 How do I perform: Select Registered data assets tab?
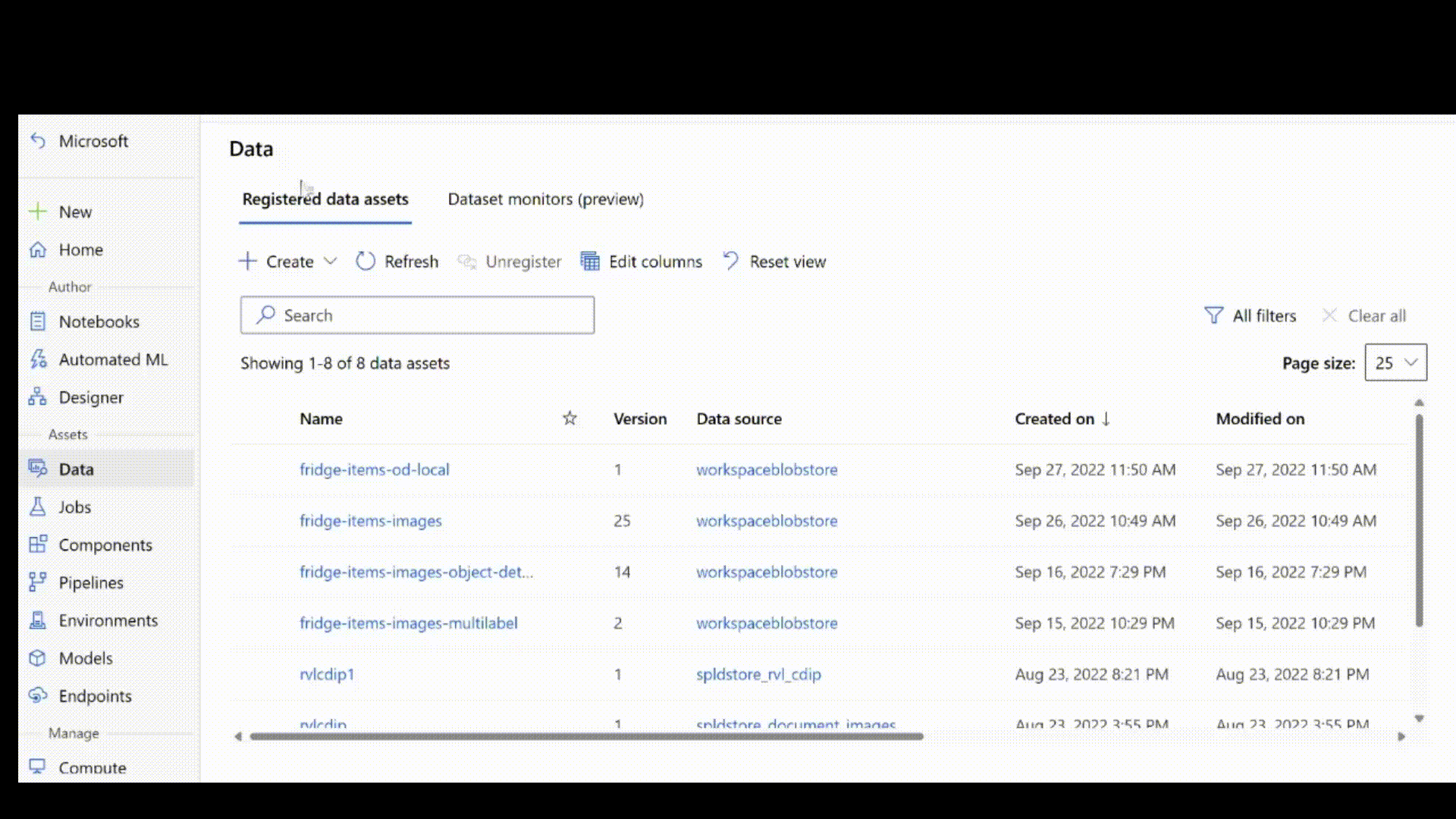click(x=325, y=199)
